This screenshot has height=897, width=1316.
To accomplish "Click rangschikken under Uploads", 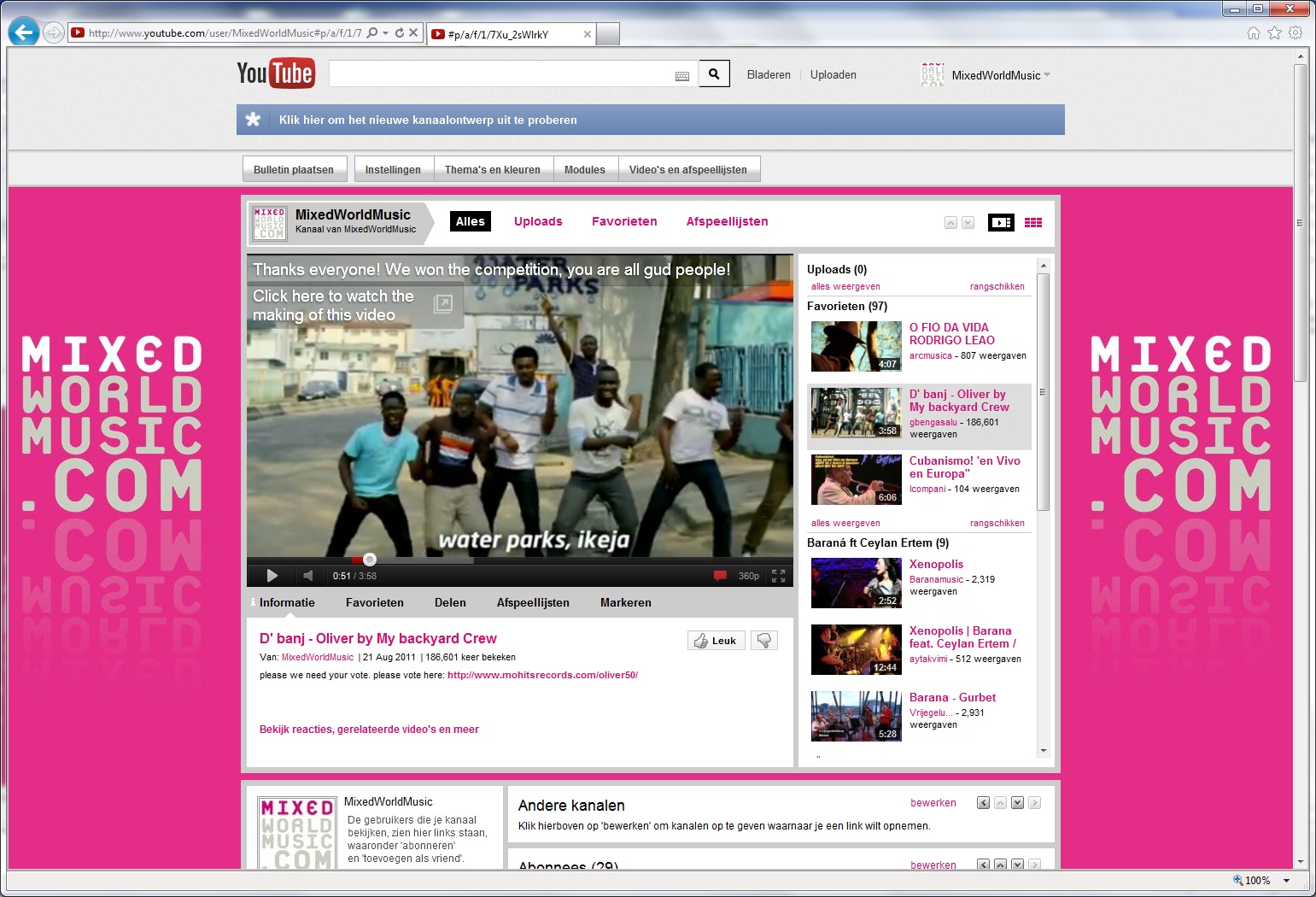I will [x=997, y=287].
